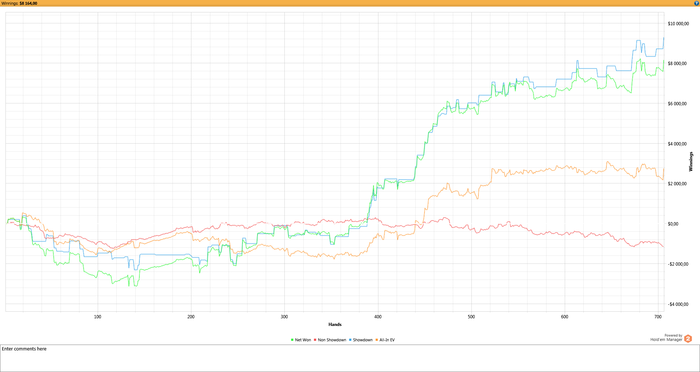
Task: Click the $0,00 axis label
Action: click(x=673, y=224)
